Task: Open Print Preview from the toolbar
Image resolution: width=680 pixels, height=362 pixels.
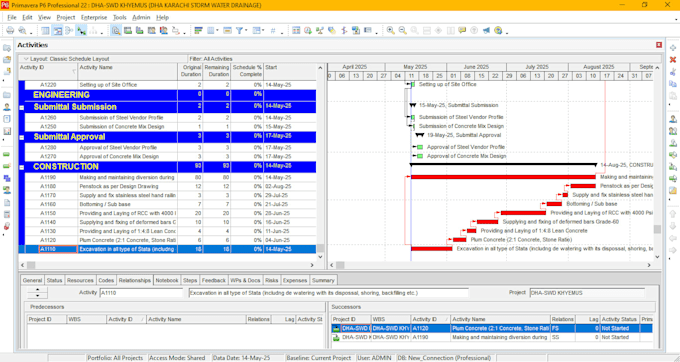Action: point(22,30)
